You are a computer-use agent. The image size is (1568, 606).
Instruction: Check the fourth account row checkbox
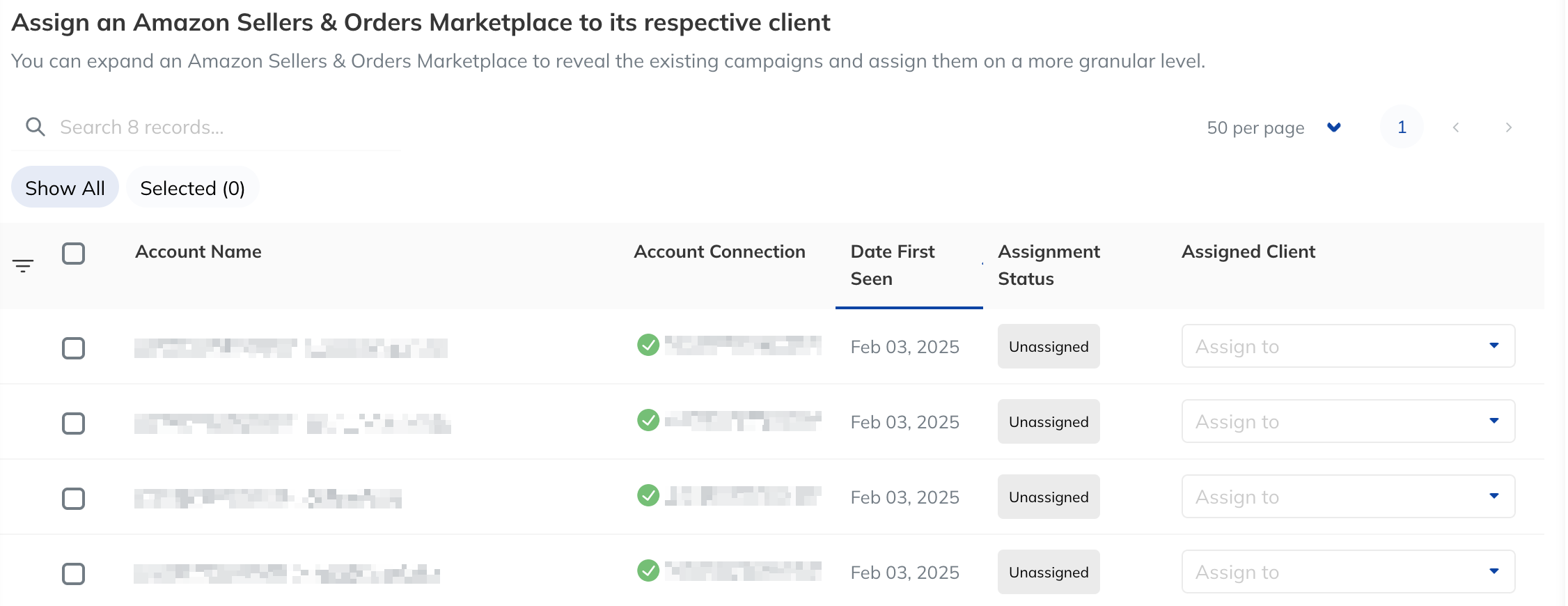(x=73, y=573)
